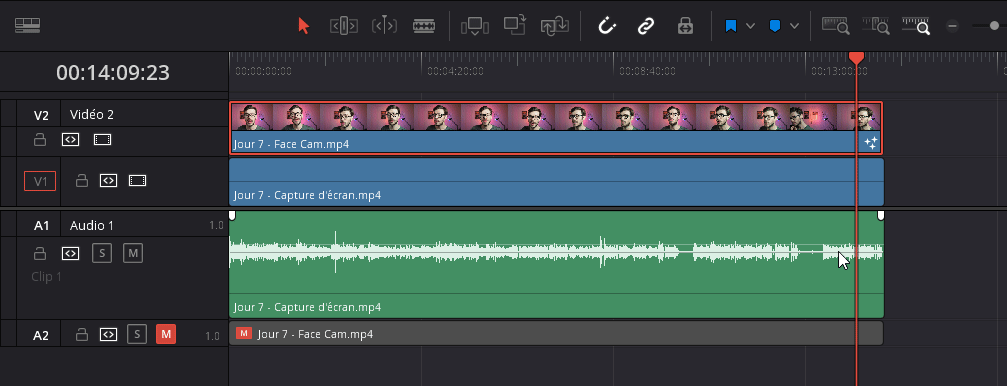
Task: Click the A1 track 1.0 channel value
Action: (x=216, y=225)
